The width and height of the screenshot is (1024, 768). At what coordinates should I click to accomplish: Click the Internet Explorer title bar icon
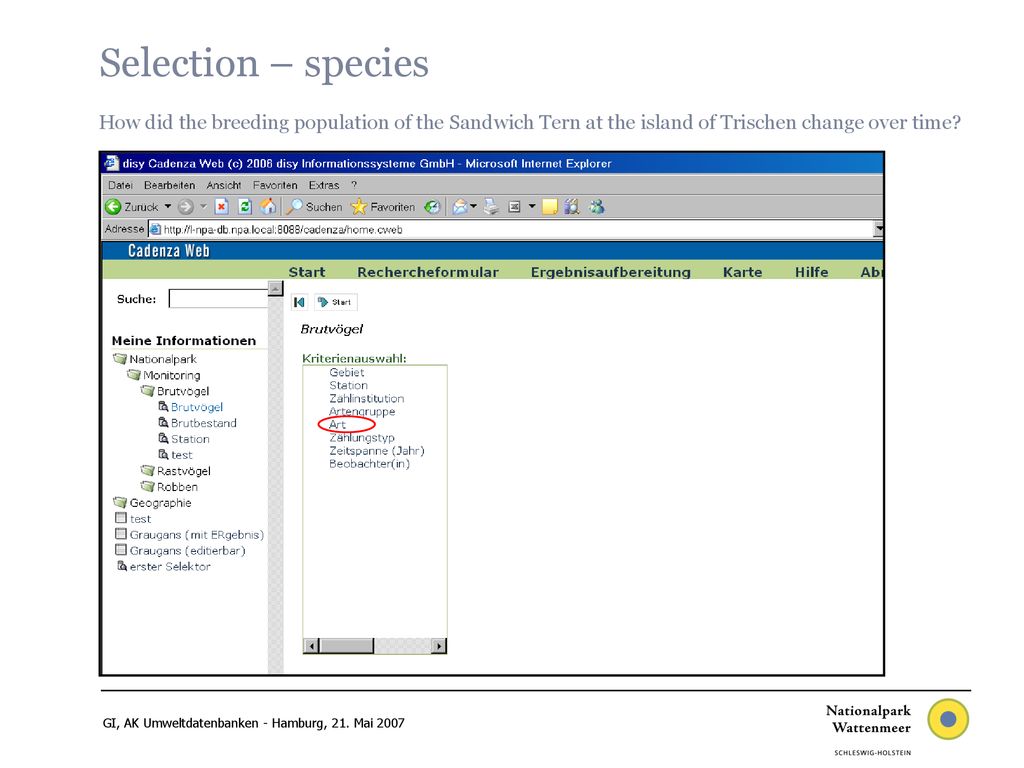112,163
